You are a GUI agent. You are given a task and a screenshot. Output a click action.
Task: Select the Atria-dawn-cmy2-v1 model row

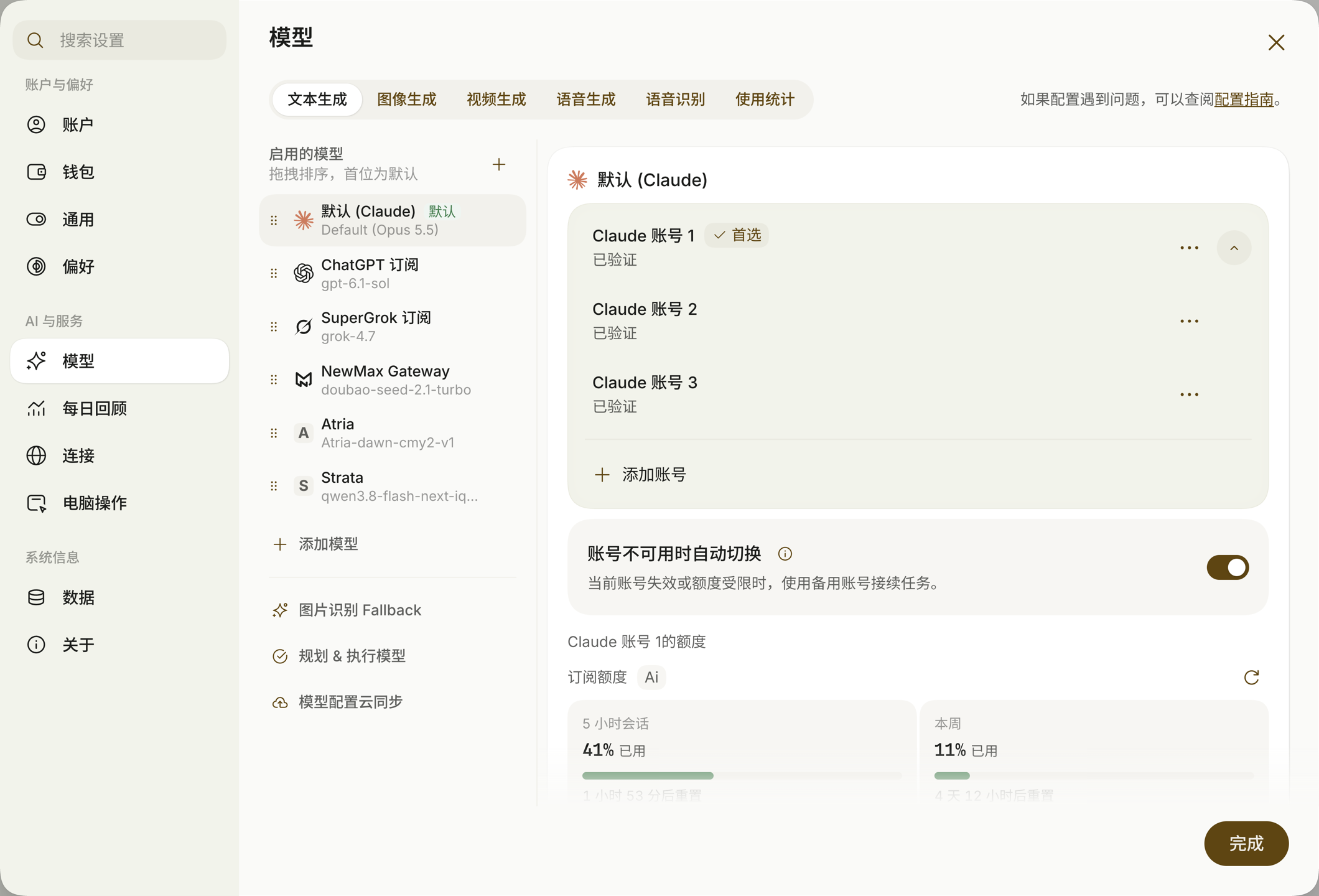coord(392,433)
